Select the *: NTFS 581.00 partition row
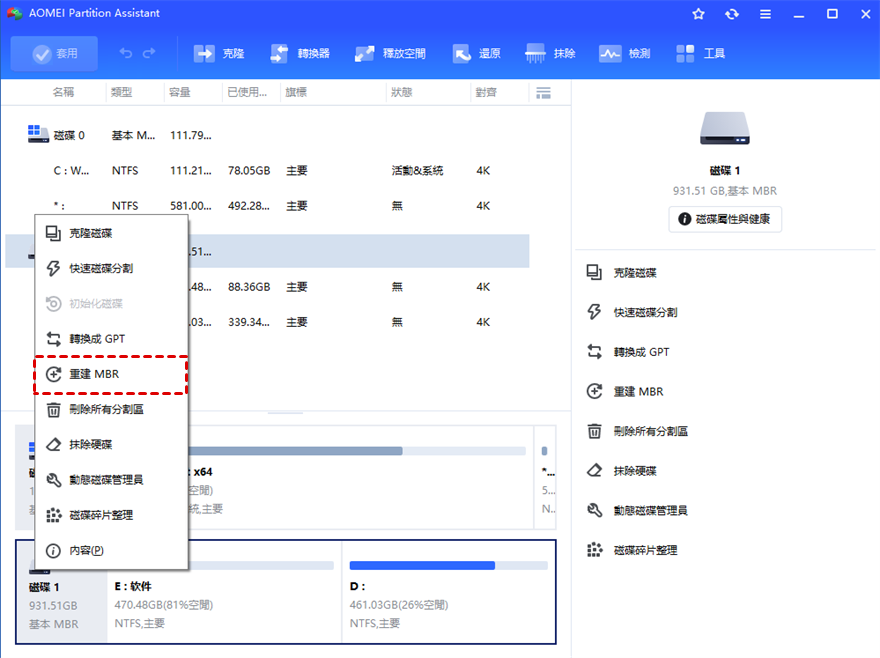 point(267,205)
